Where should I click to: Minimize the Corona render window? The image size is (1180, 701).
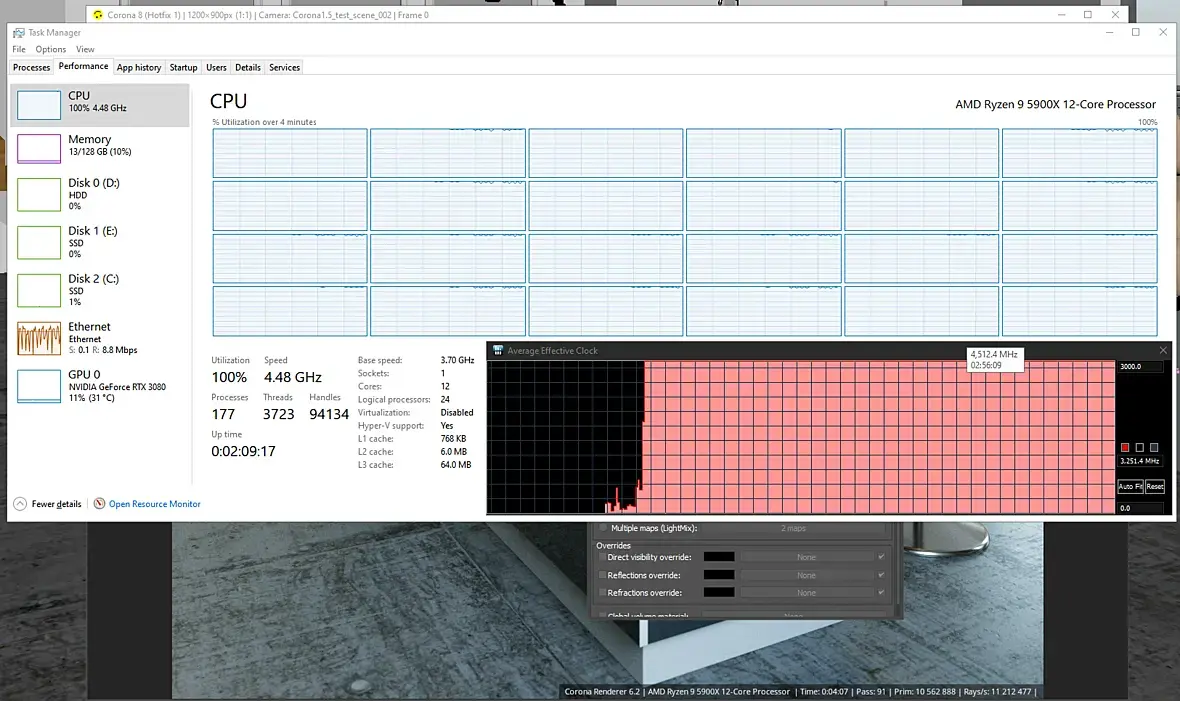[x=1061, y=14]
